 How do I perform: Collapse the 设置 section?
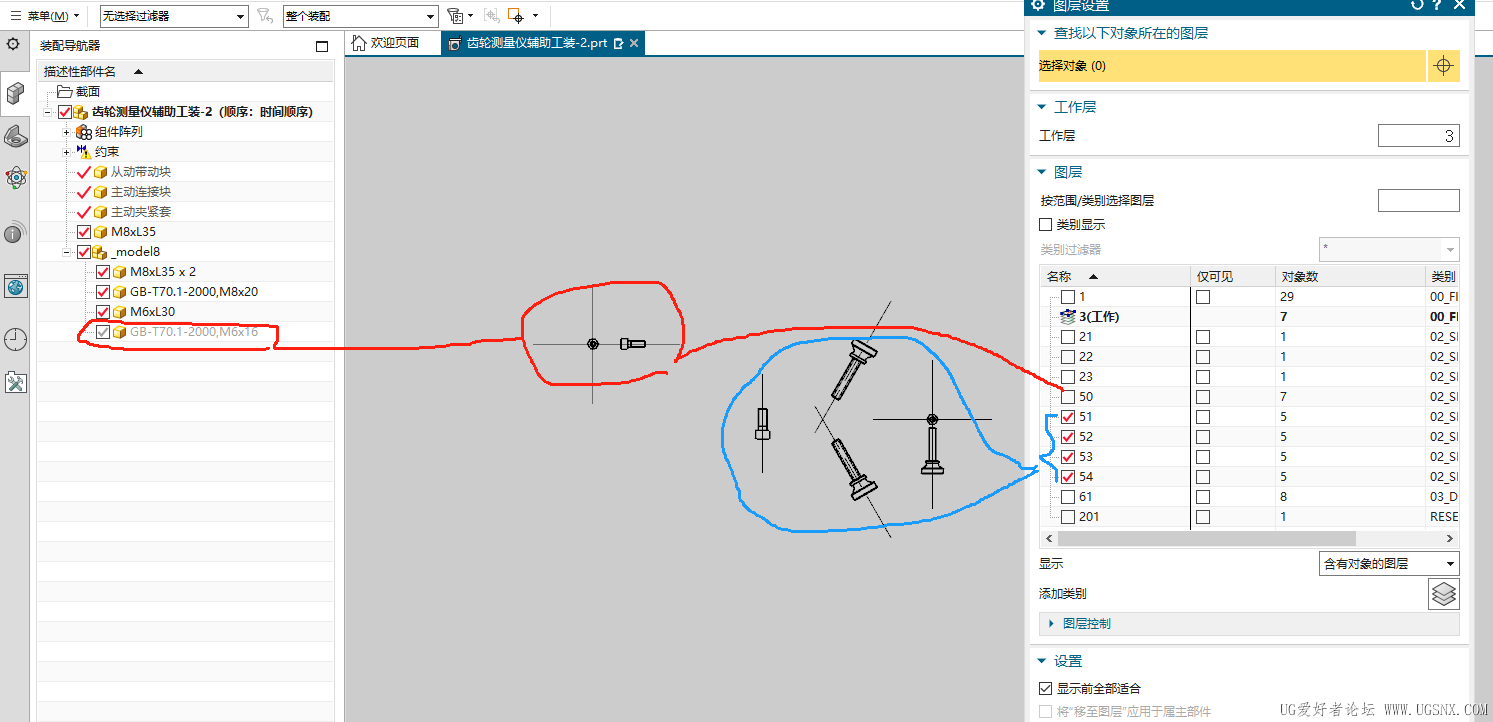(x=1042, y=661)
